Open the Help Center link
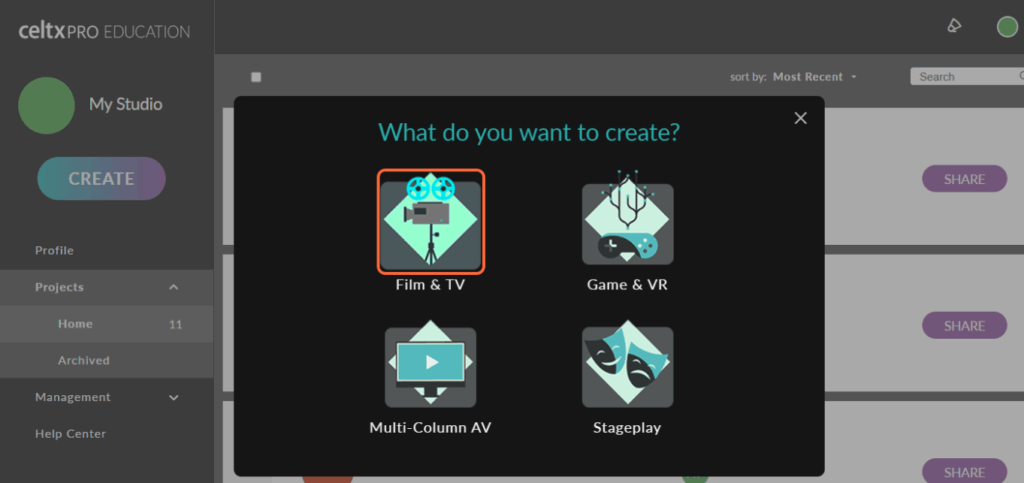The width and height of the screenshot is (1024, 483). pos(71,434)
